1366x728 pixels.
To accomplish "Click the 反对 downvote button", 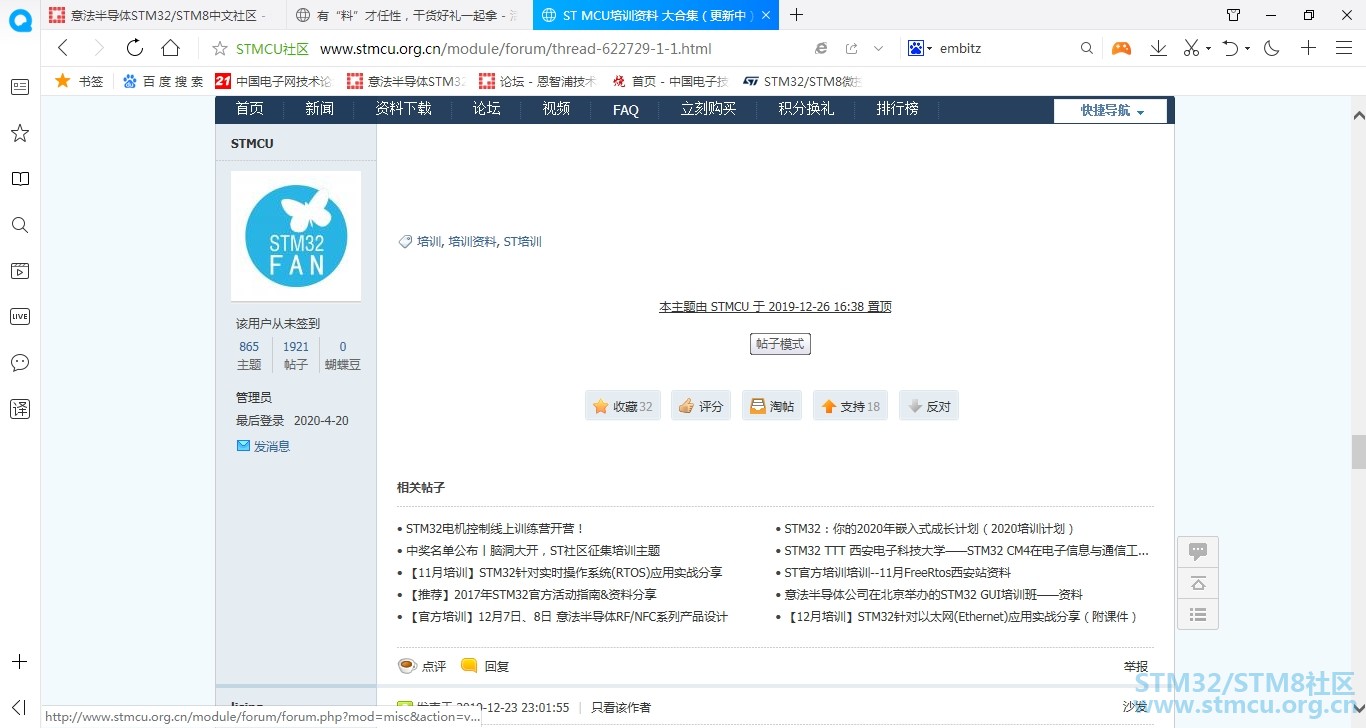I will coord(929,406).
